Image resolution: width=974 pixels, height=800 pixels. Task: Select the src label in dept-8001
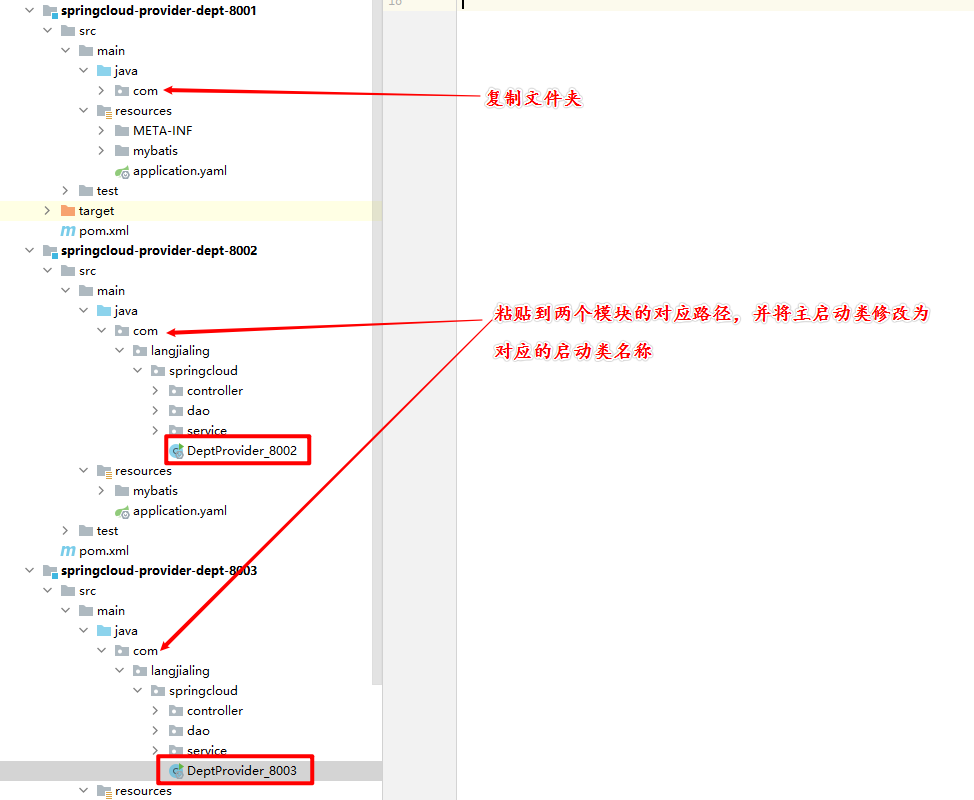[x=88, y=31]
